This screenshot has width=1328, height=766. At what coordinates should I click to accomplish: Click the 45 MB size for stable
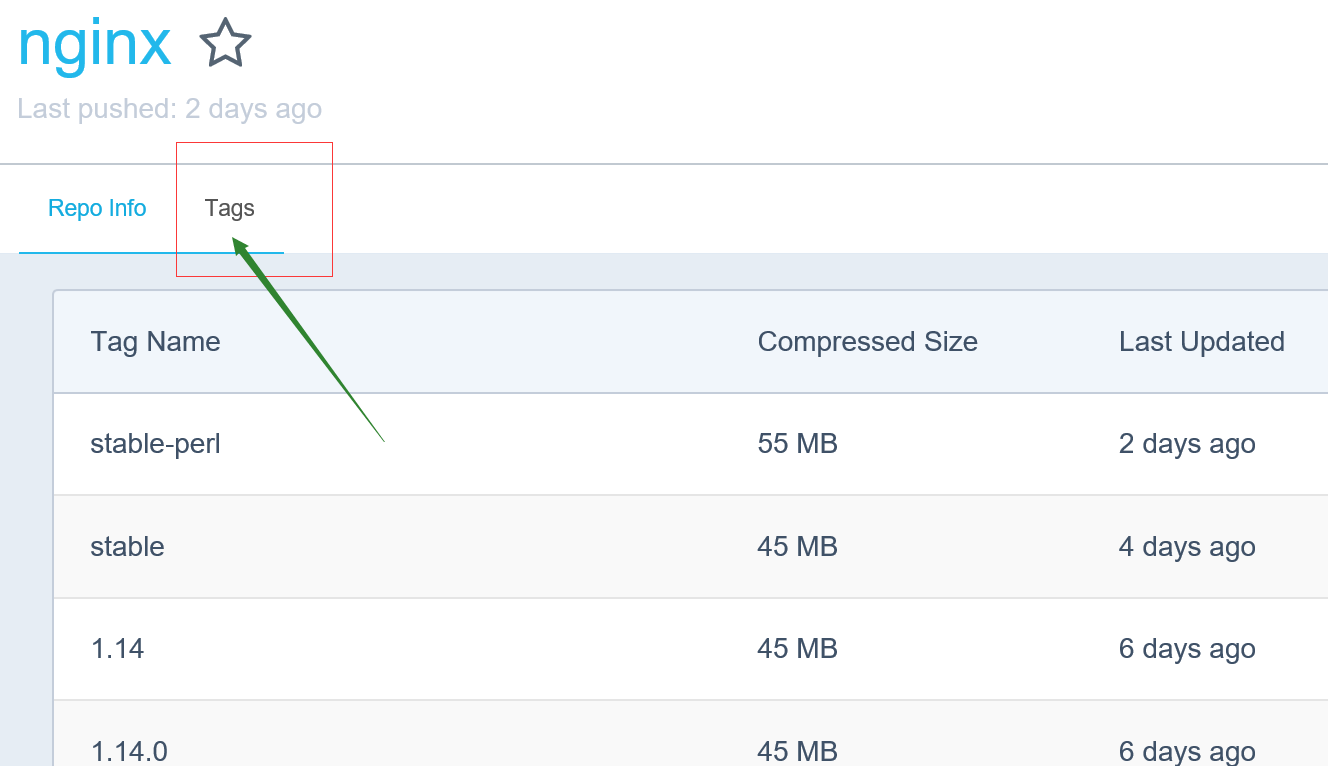click(x=797, y=547)
